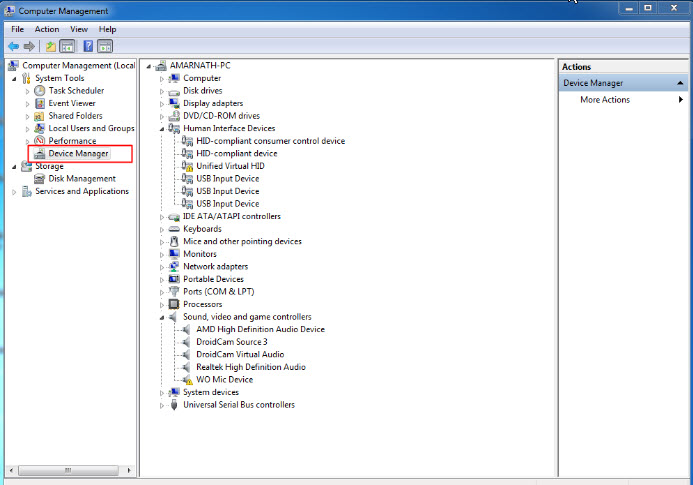Image resolution: width=693 pixels, height=485 pixels.
Task: Select HID-compliant device entry
Action: click(x=236, y=153)
